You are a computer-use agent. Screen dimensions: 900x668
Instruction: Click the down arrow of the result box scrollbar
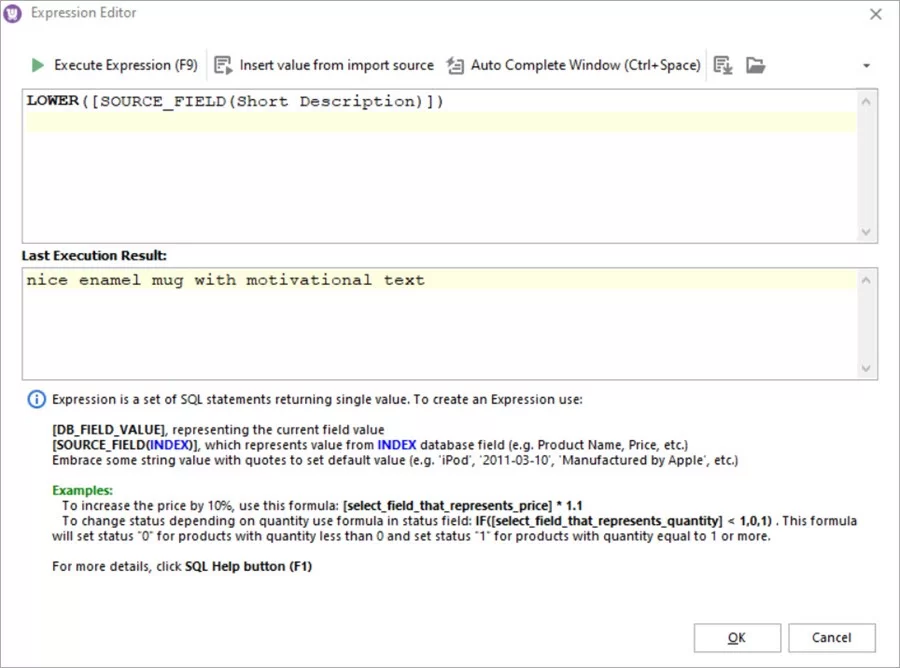[866, 370]
